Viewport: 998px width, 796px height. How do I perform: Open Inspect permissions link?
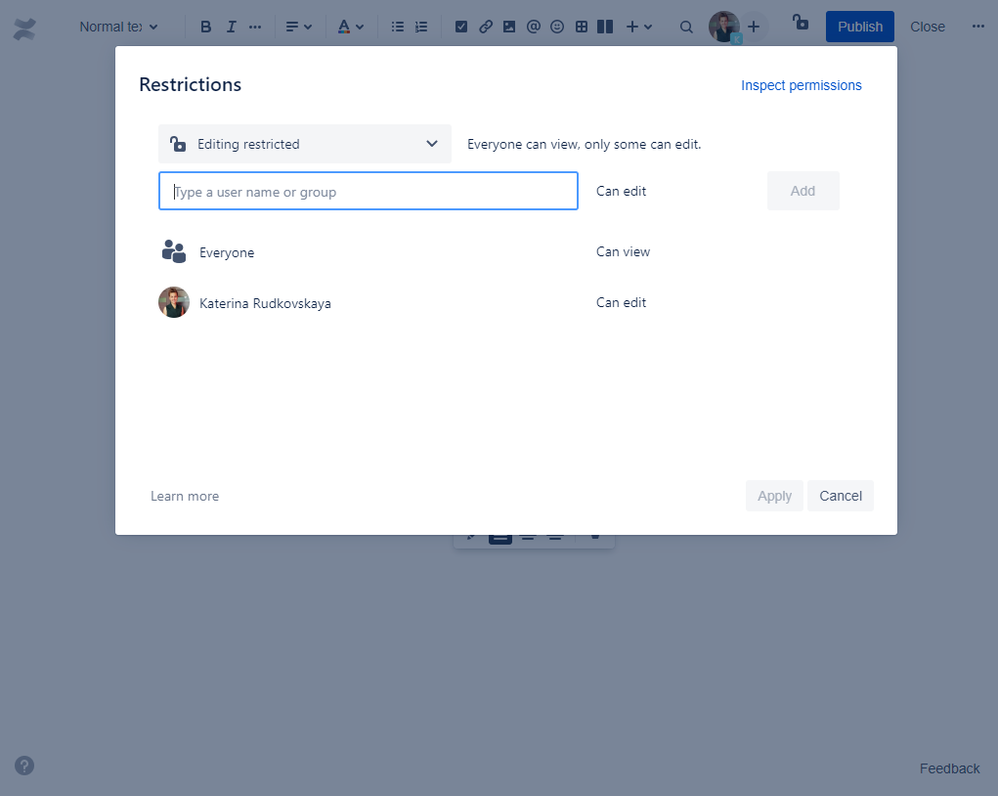coord(801,85)
